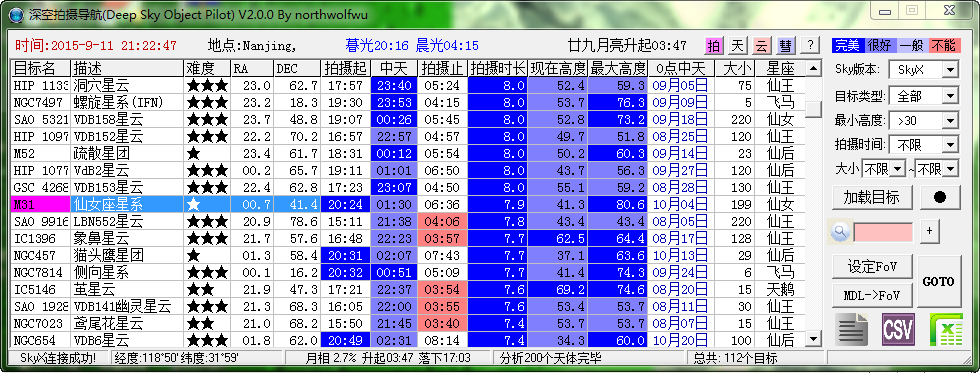
Task: Select the M31 target cell
Action: [41, 204]
